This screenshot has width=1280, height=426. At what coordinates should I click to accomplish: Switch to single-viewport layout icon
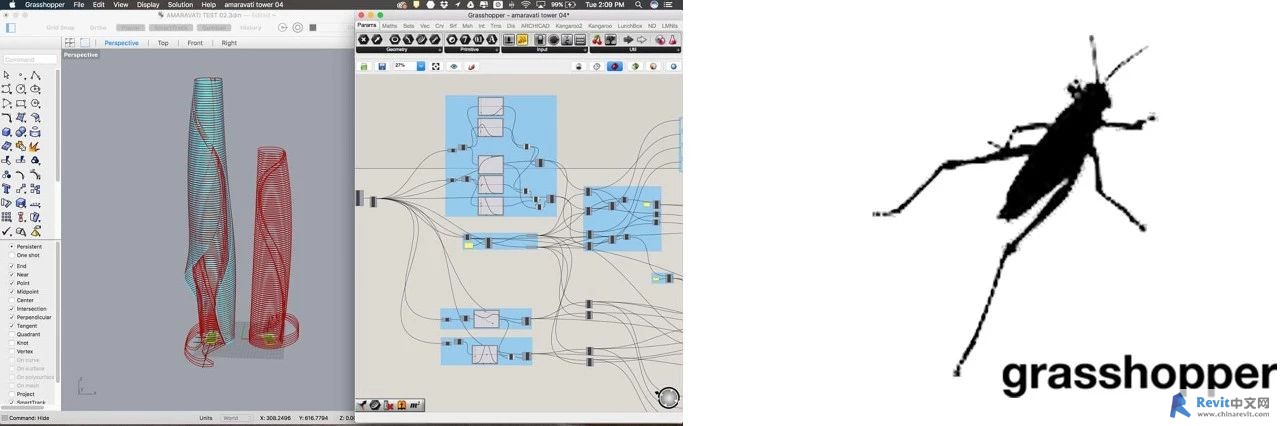point(84,43)
